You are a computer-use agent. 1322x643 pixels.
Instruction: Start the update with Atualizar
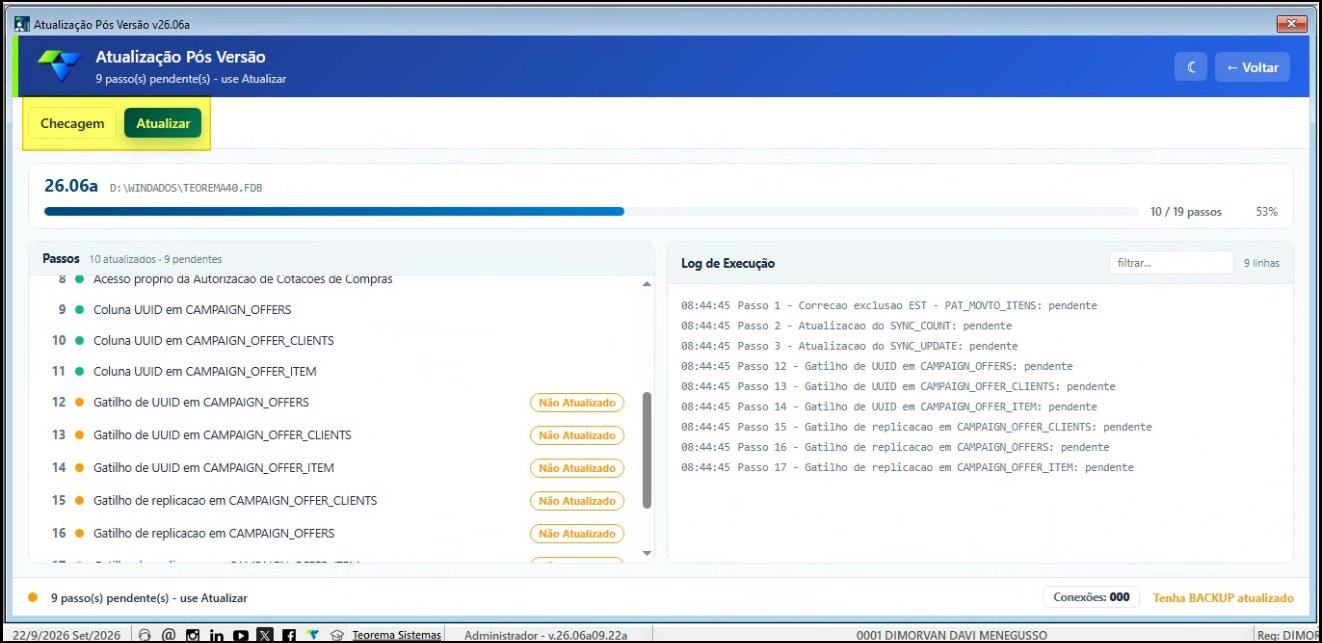(163, 123)
